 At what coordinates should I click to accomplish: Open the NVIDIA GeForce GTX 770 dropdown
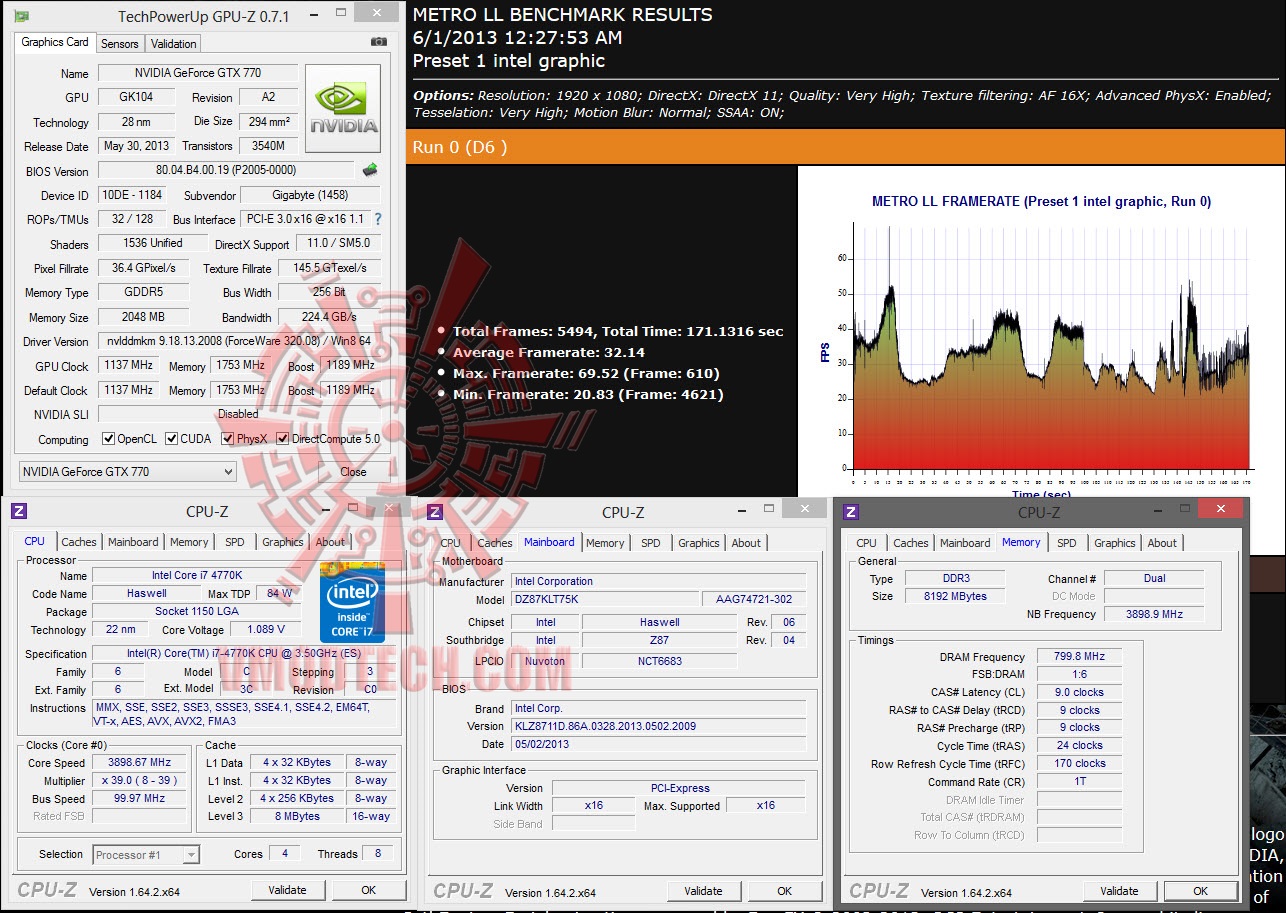[127, 471]
